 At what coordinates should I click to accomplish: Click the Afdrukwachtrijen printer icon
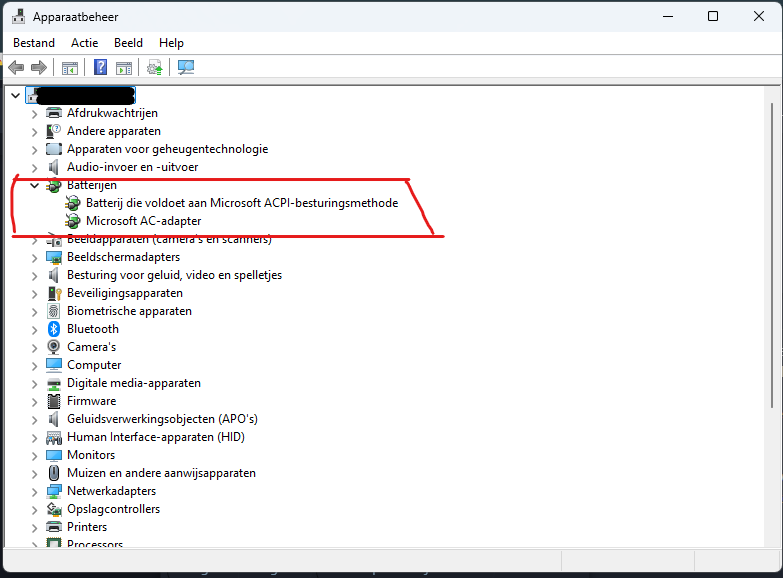click(54, 113)
